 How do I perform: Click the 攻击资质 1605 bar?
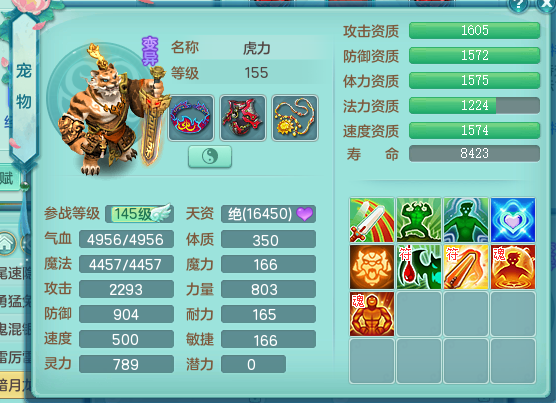pos(474,30)
